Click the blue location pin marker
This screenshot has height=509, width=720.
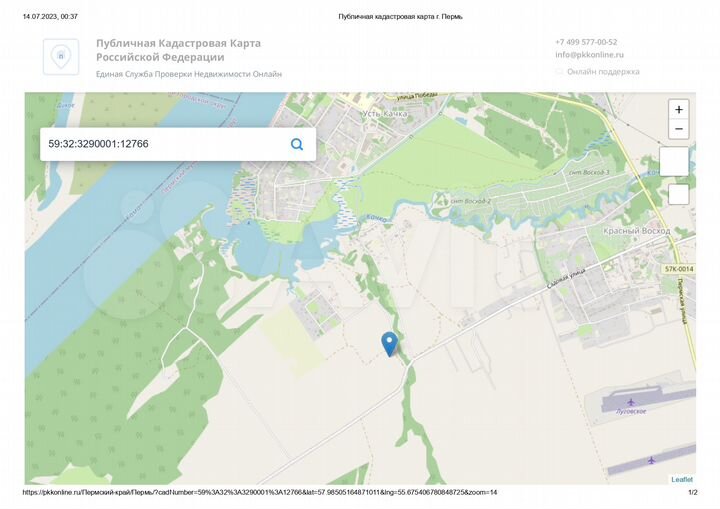pos(390,344)
